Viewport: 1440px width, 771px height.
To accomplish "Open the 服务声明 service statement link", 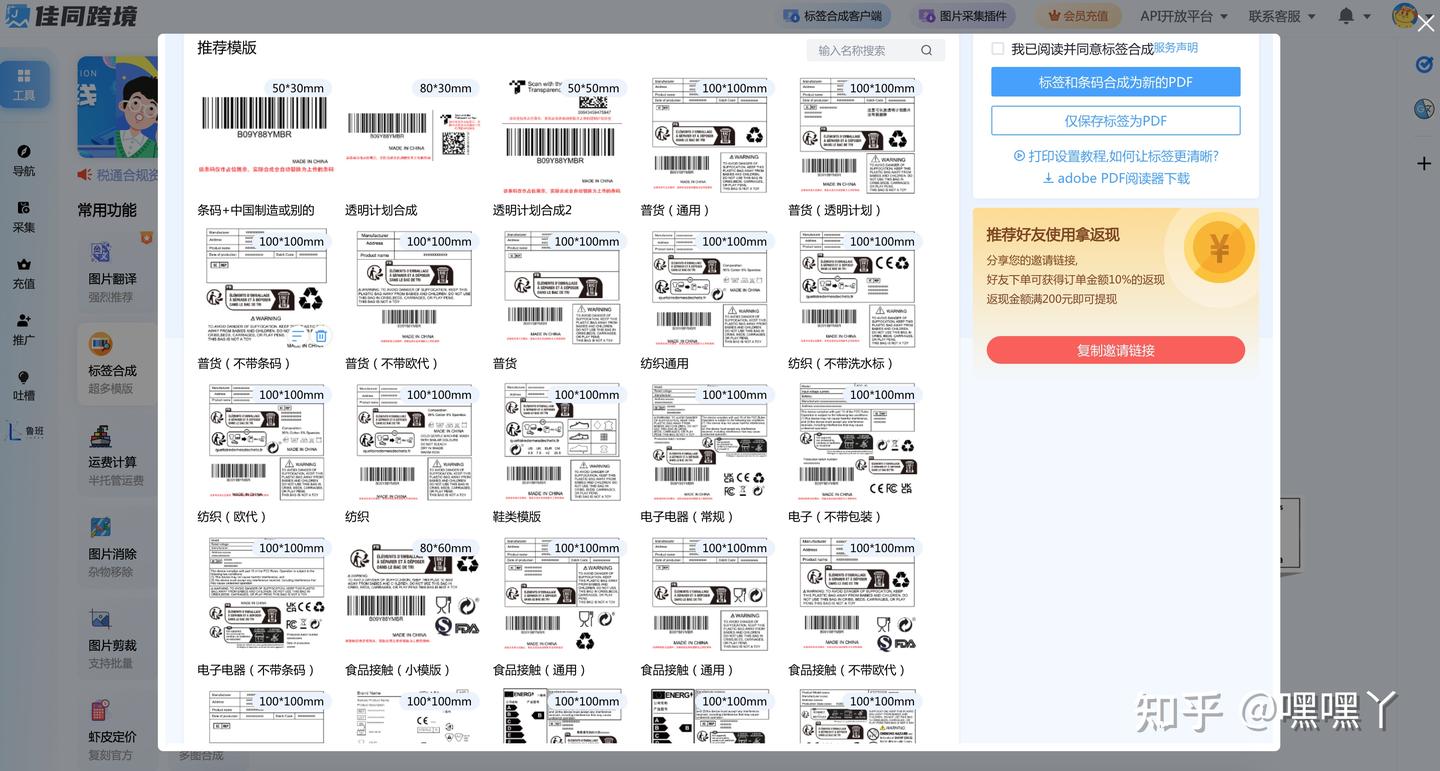I will click(1177, 47).
